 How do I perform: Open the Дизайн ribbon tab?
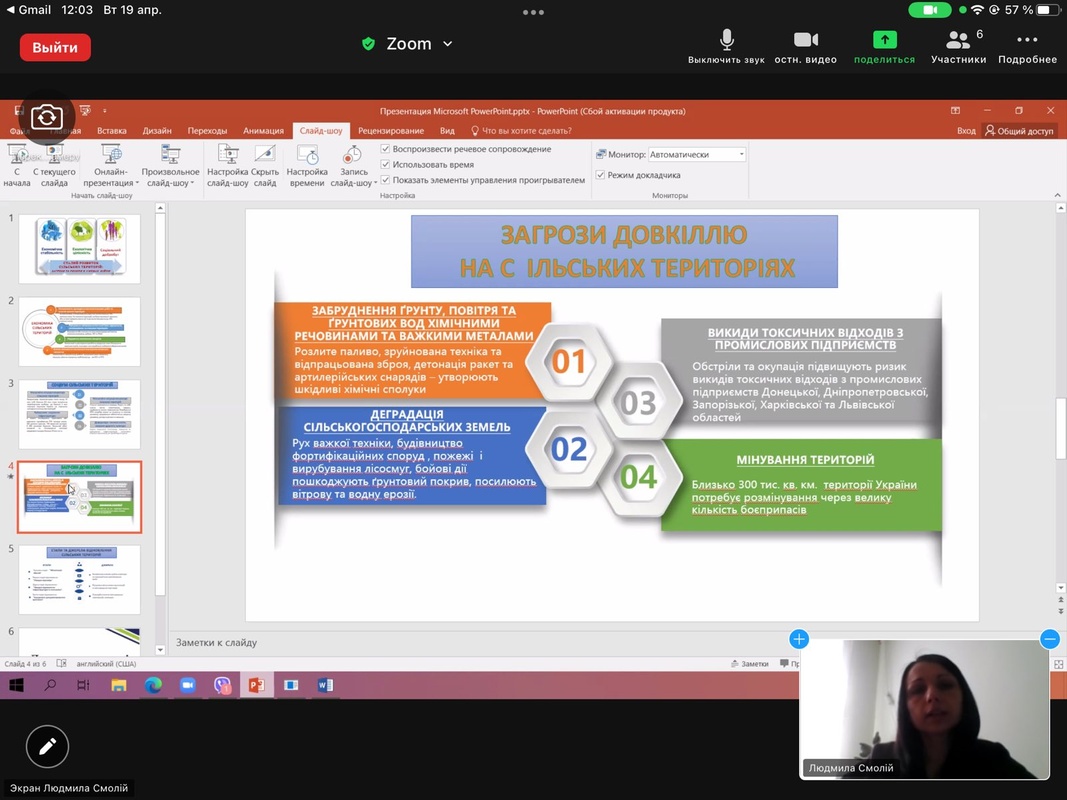pos(157,131)
